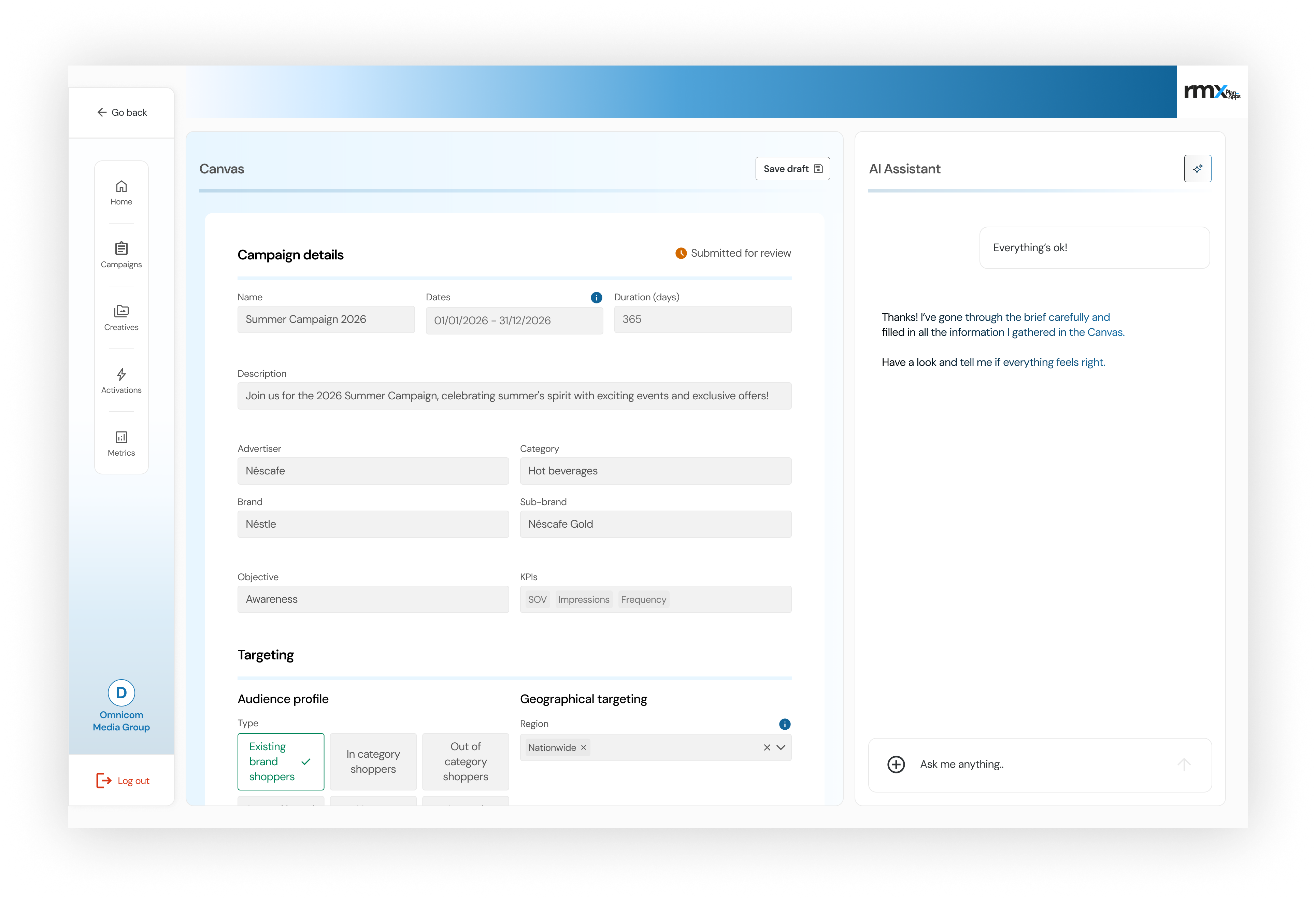Click the send message arrow icon

pos(1184,765)
